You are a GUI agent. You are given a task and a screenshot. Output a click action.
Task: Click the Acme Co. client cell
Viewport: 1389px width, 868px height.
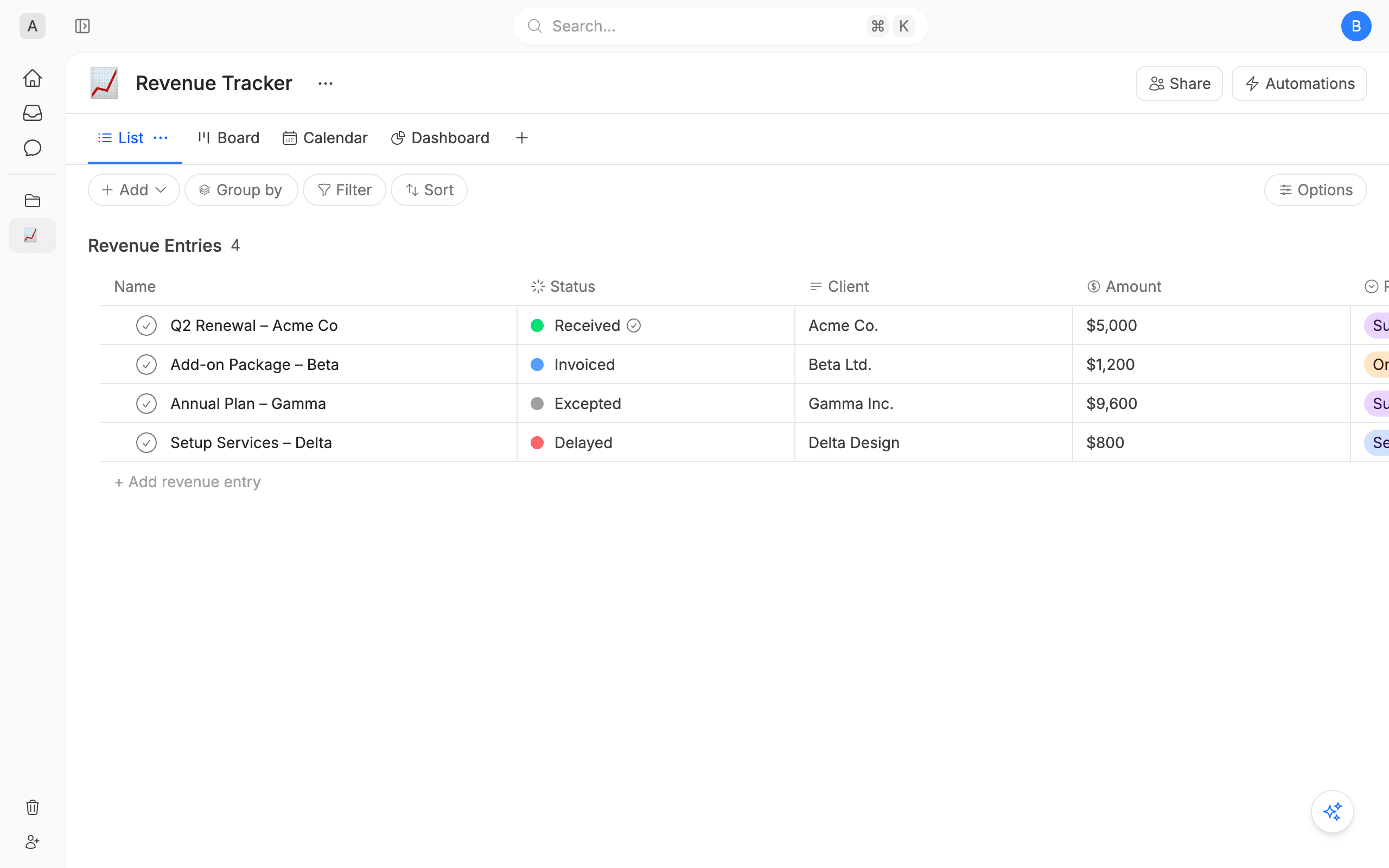point(934,325)
